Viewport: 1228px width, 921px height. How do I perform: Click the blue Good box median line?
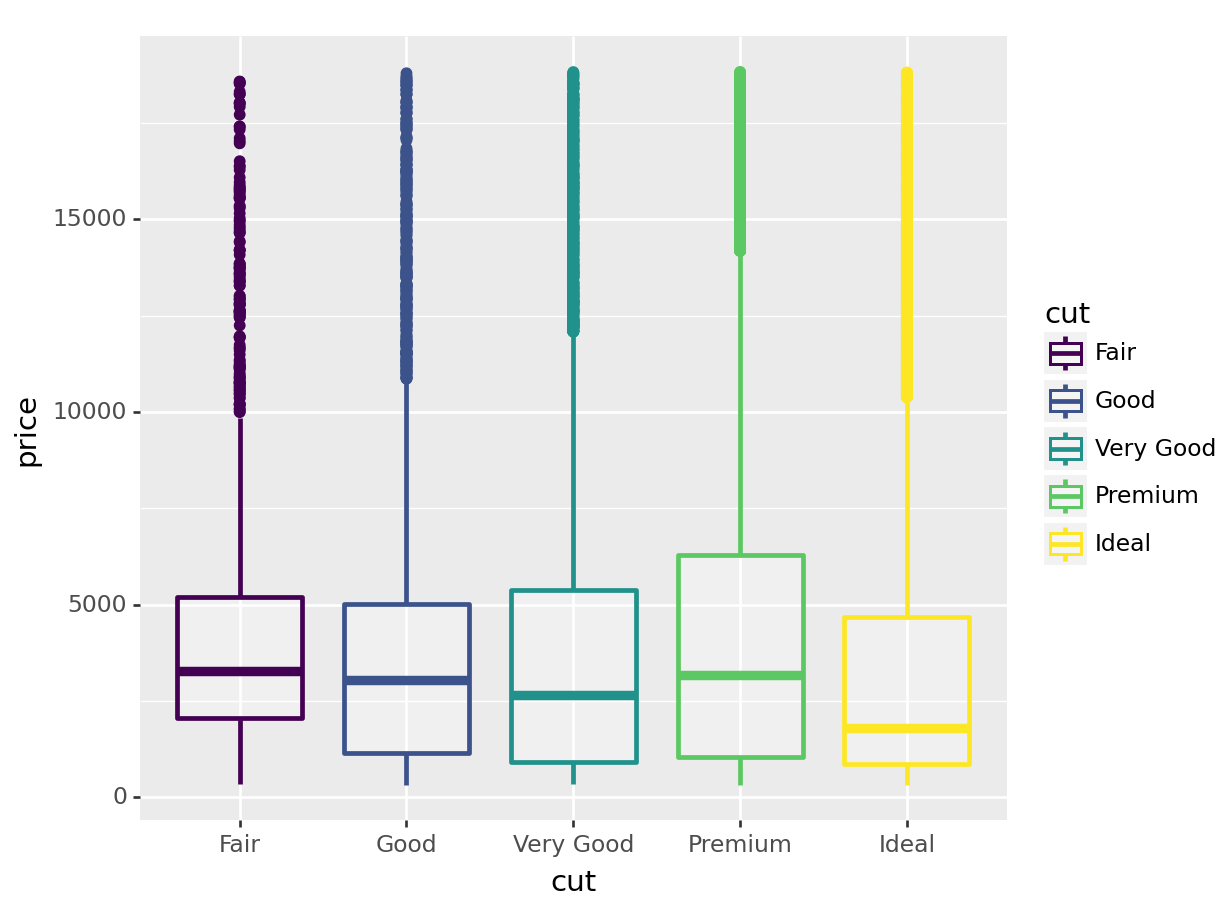tap(406, 681)
